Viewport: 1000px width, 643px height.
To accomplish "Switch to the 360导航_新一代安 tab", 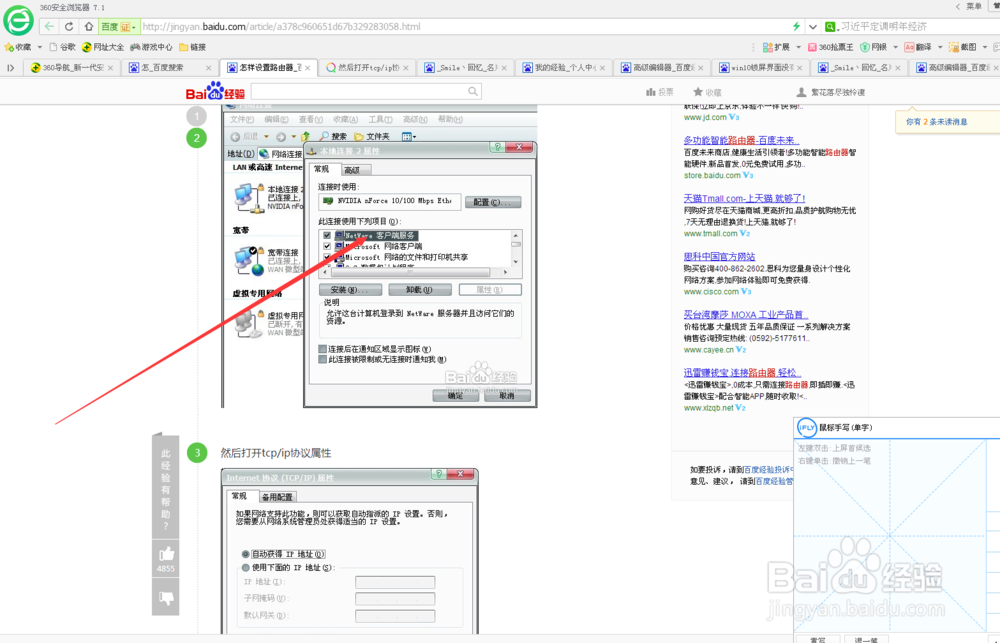I will [71, 67].
